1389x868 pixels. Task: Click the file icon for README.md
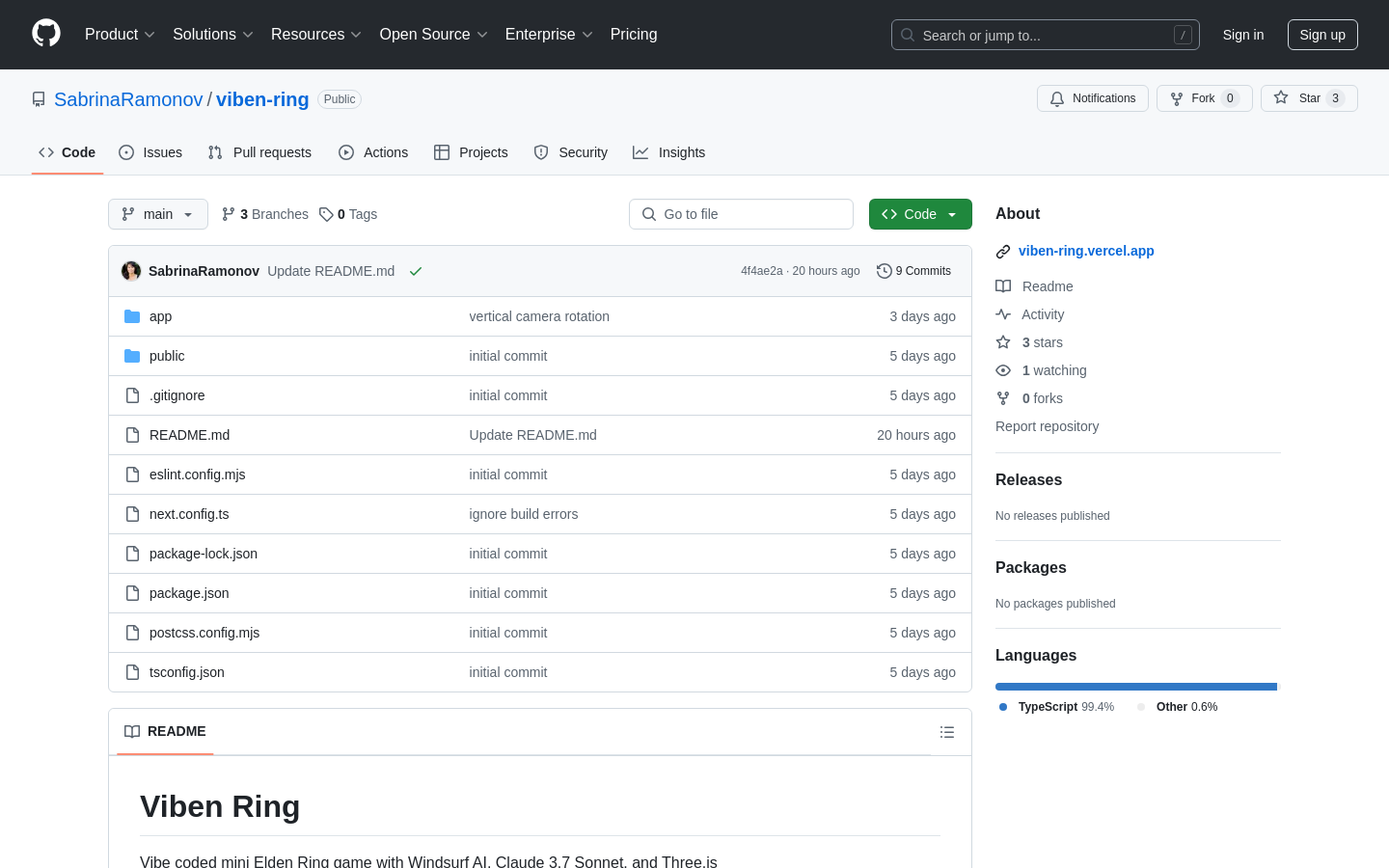point(132,435)
